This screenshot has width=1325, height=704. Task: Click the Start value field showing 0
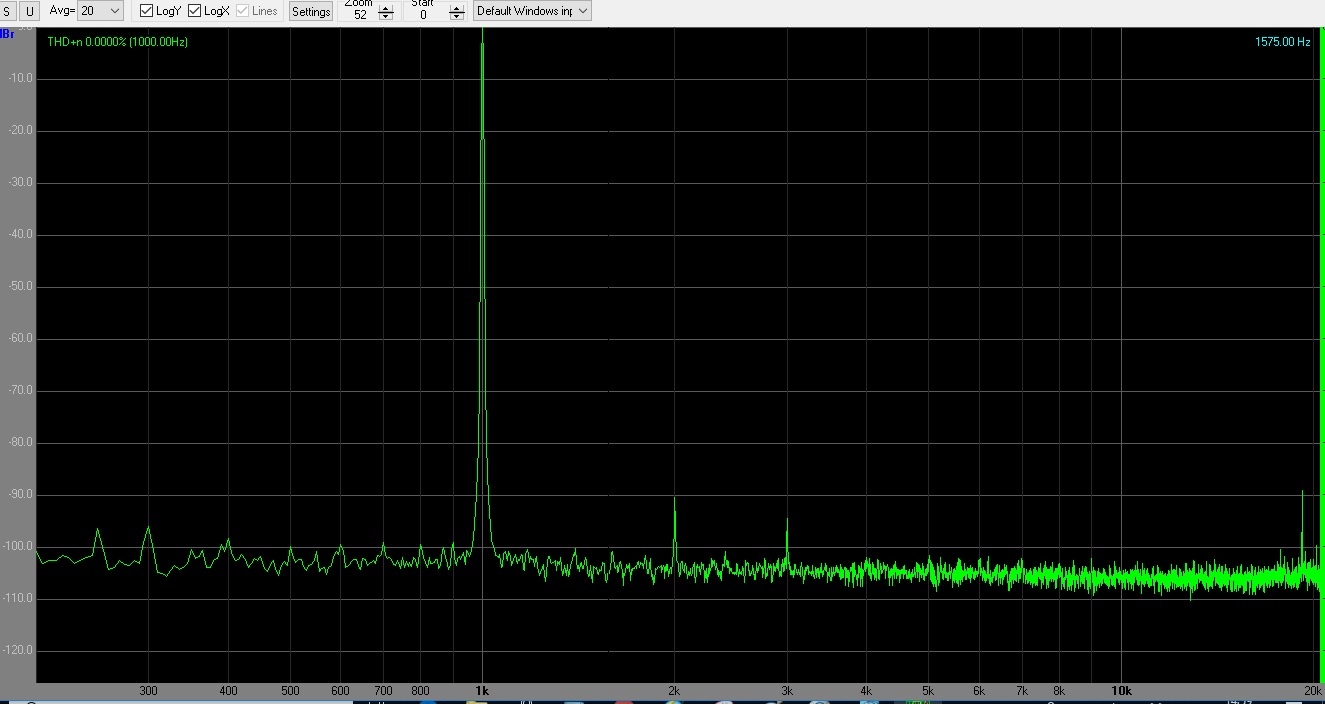tap(424, 14)
